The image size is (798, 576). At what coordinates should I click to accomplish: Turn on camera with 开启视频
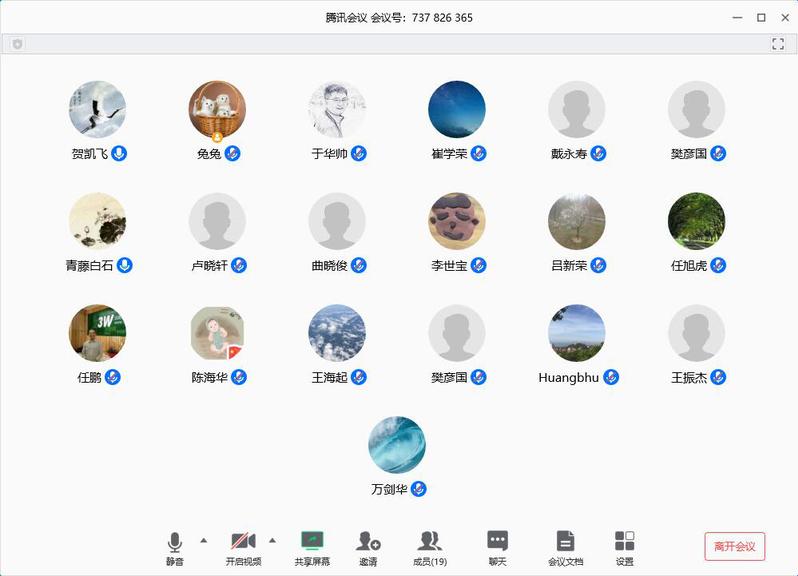(243, 549)
